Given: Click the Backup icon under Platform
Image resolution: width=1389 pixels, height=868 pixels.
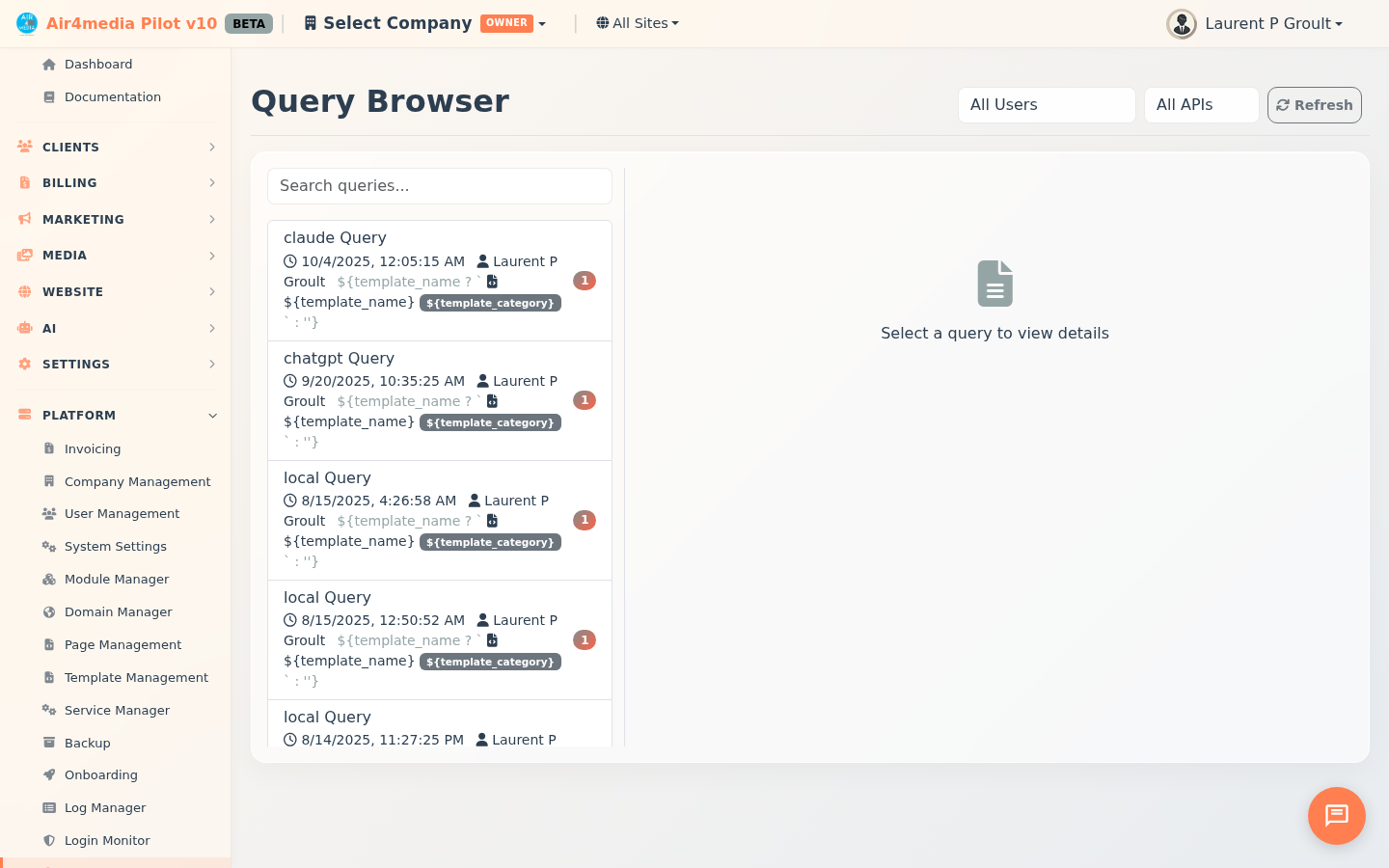Looking at the screenshot, I should [47, 743].
